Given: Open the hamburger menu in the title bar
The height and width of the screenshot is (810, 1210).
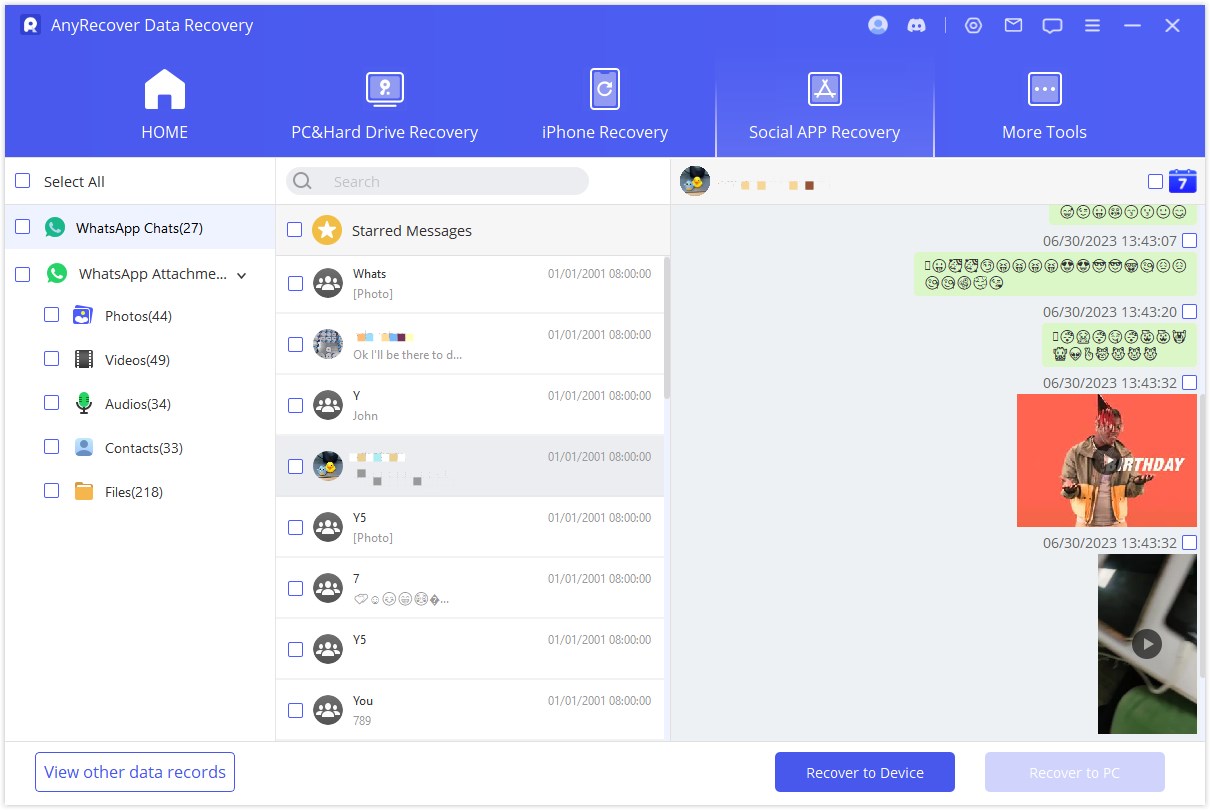Looking at the screenshot, I should [x=1092, y=25].
